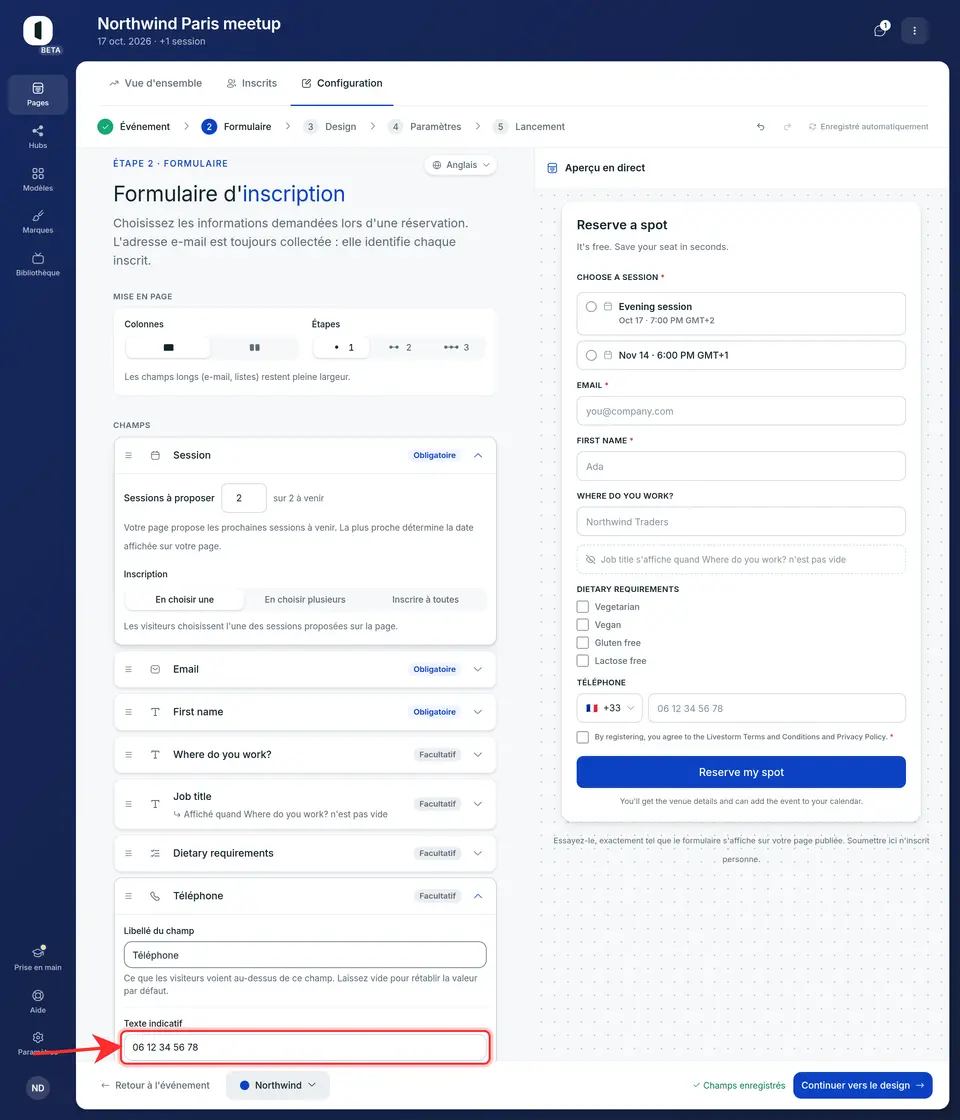The width and height of the screenshot is (960, 1120).
Task: Select the Nov 14 session radio button
Action: coord(591,355)
